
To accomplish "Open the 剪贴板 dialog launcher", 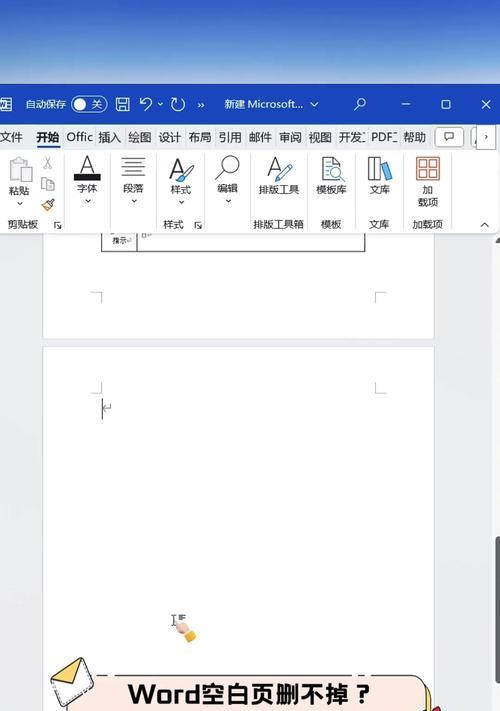I will [58, 225].
